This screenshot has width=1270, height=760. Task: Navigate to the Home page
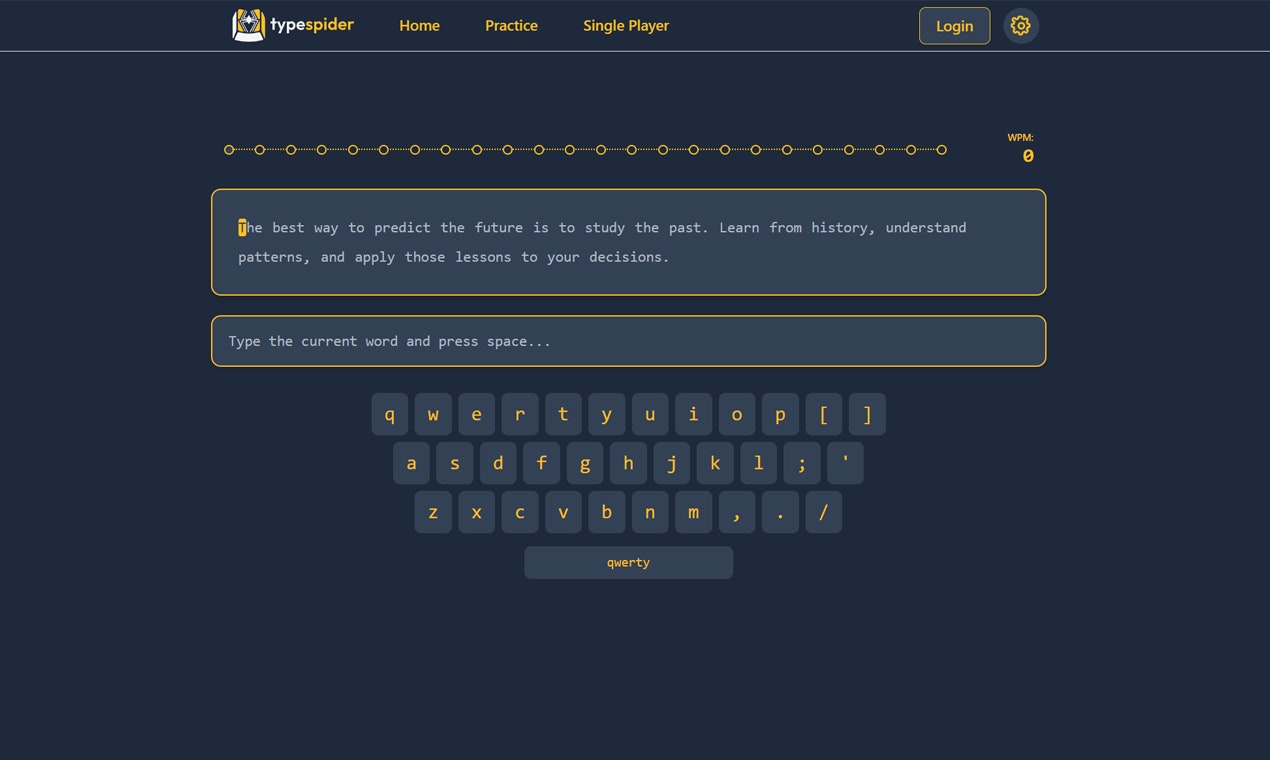[419, 25]
